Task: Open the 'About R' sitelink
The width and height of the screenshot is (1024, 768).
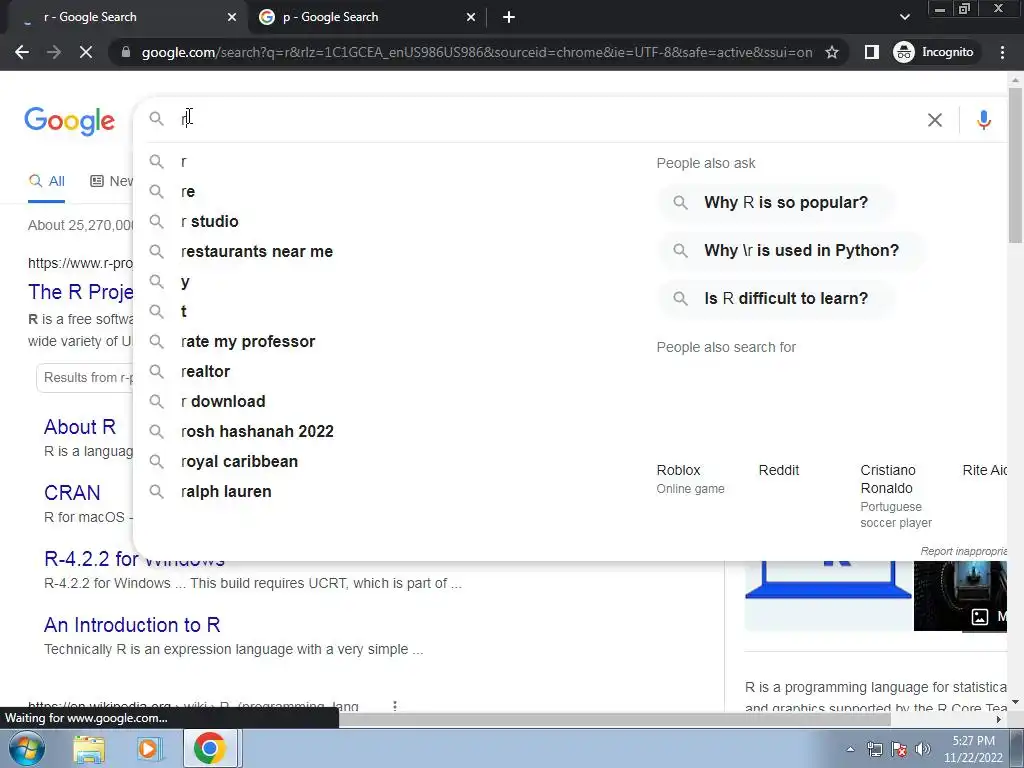Action: click(x=80, y=427)
